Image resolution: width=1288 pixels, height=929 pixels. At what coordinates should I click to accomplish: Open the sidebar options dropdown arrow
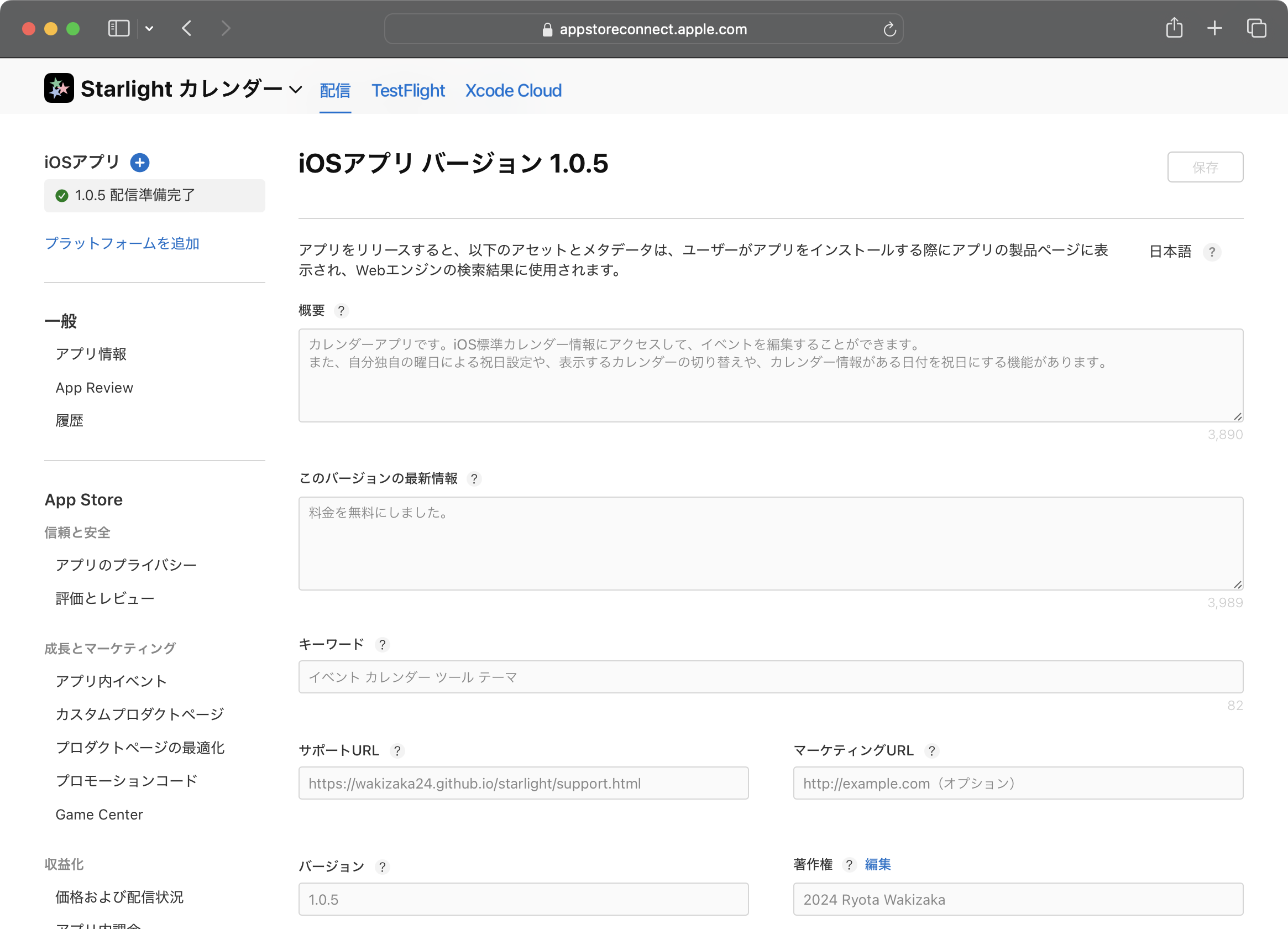point(149,28)
